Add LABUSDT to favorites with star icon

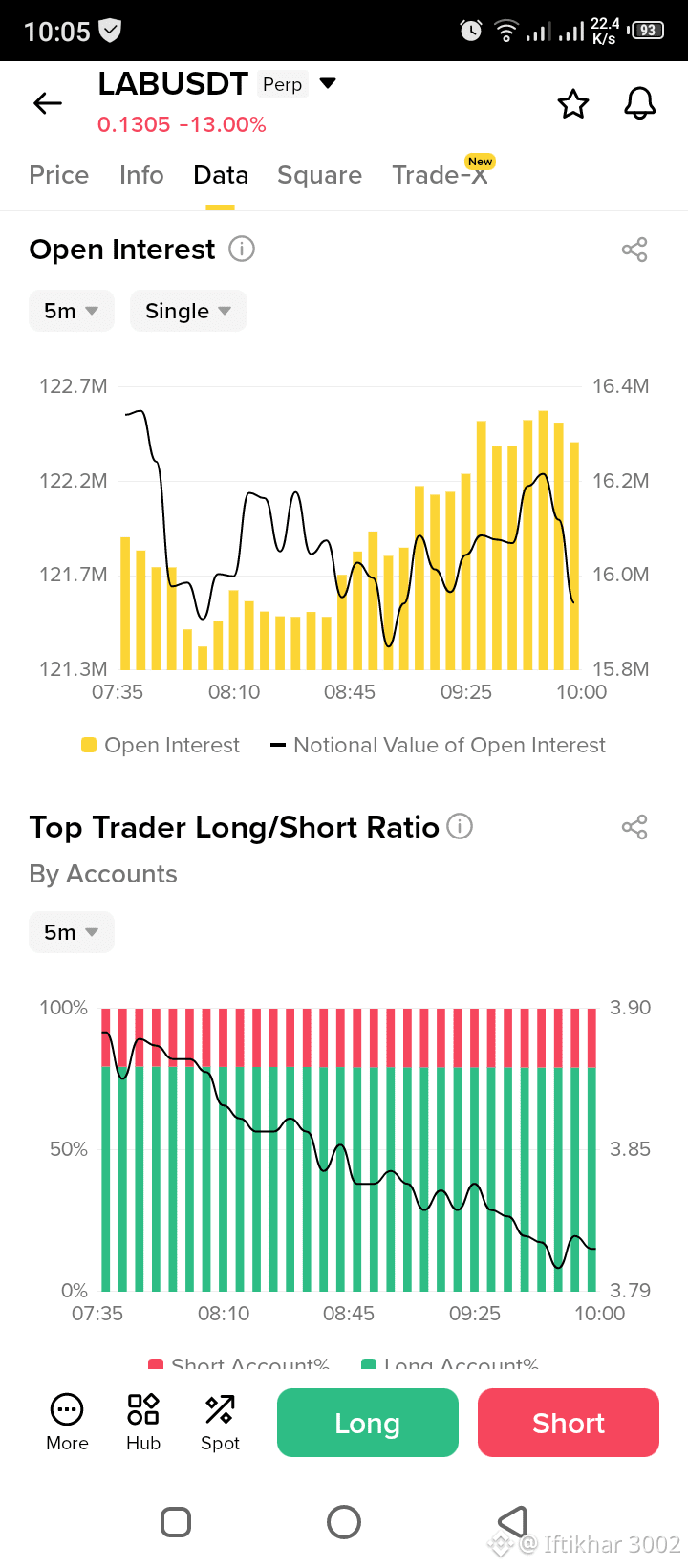coord(573,103)
